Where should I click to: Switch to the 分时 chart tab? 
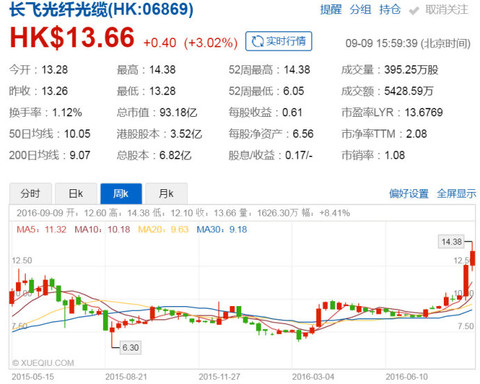tap(30, 193)
